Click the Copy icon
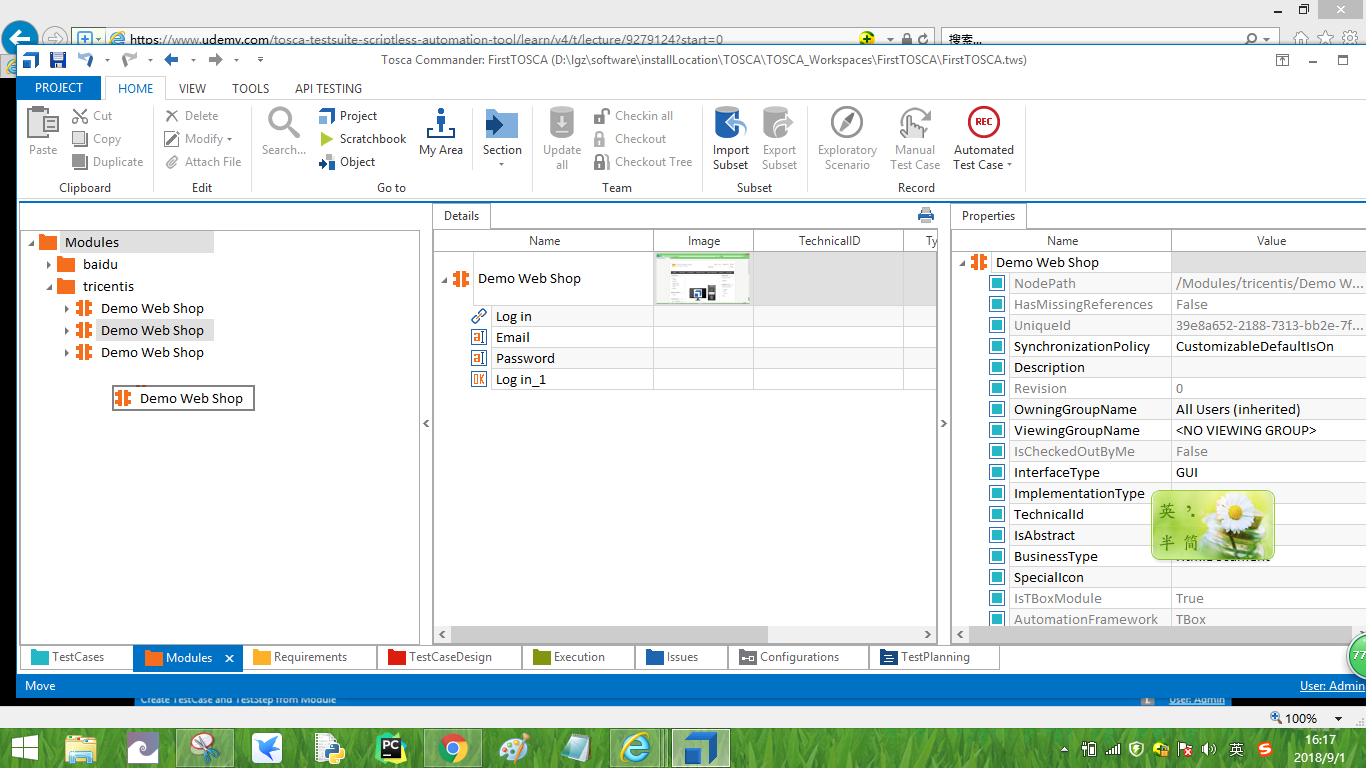 (80, 139)
